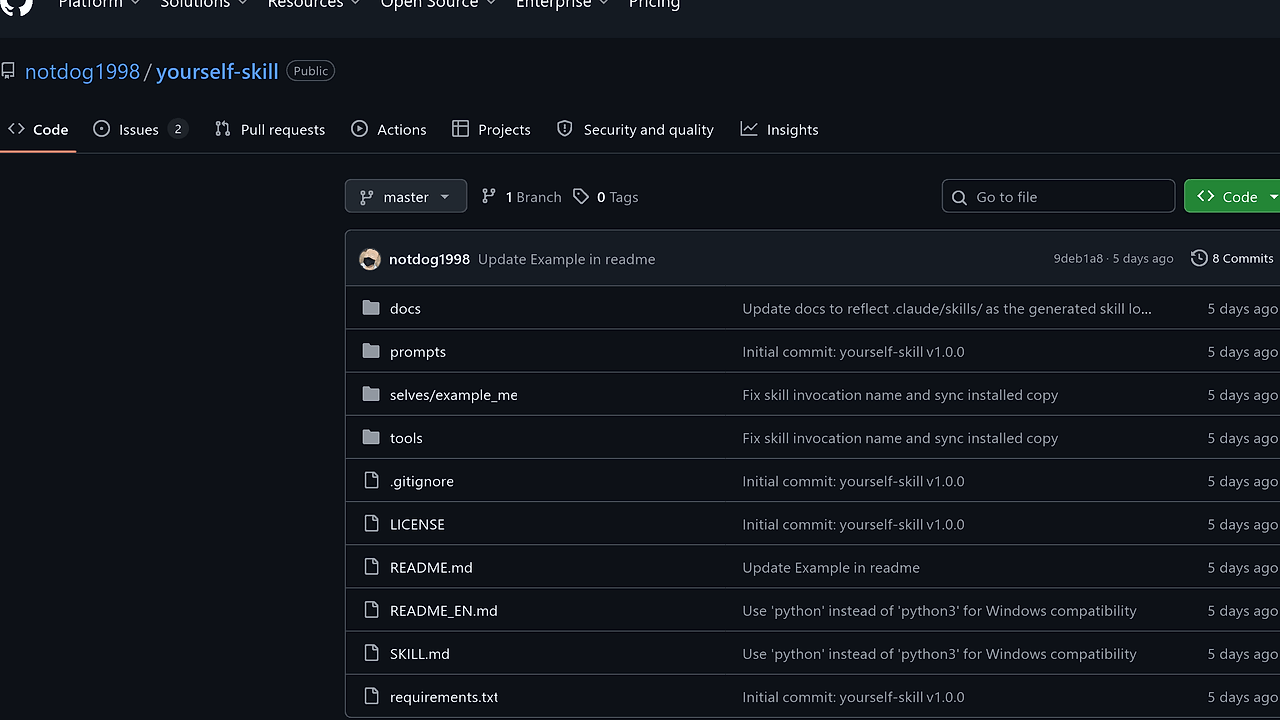Screen dimensions: 1280x720
Task: Open the Pricing link in header
Action: [x=654, y=4]
